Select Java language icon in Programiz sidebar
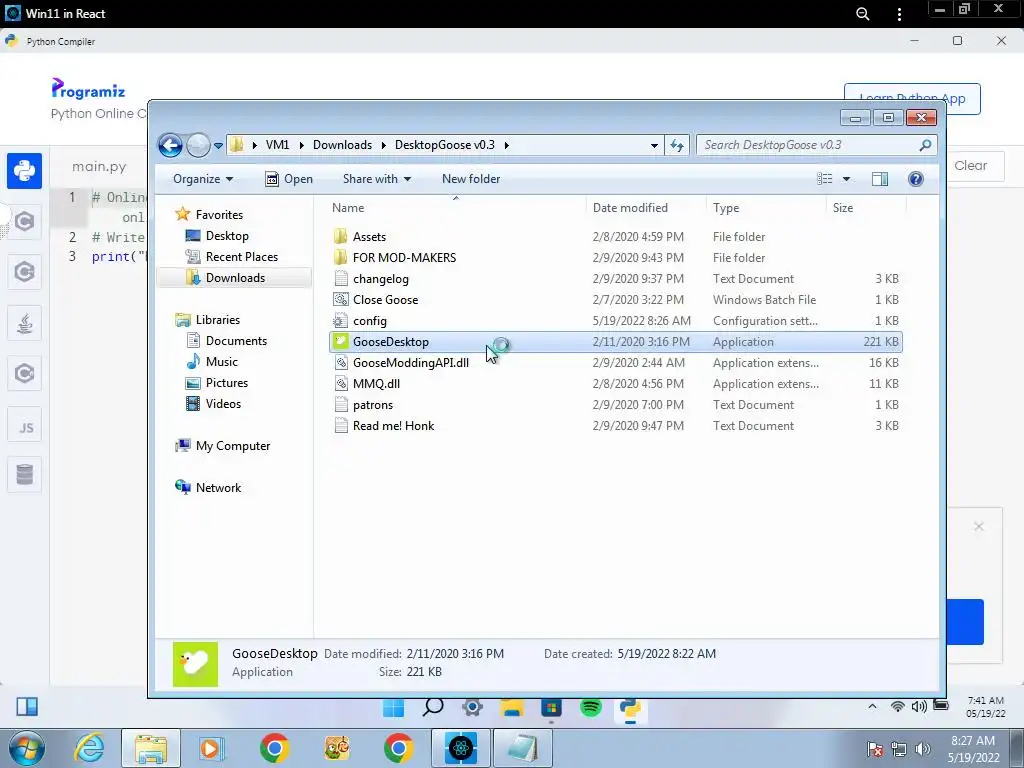The image size is (1024, 768). point(24,323)
